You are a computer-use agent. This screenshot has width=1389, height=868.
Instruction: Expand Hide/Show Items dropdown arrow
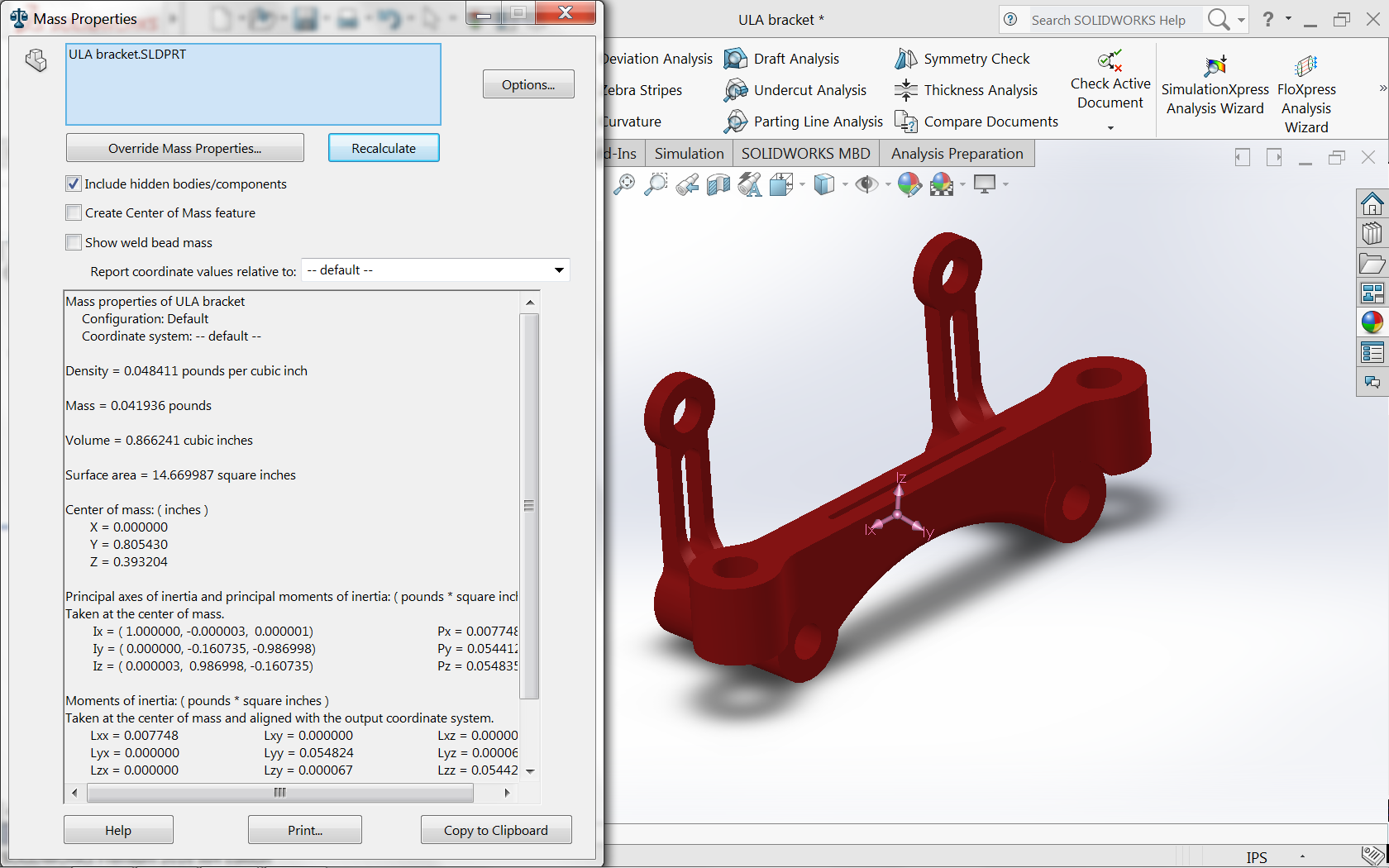coord(888,184)
